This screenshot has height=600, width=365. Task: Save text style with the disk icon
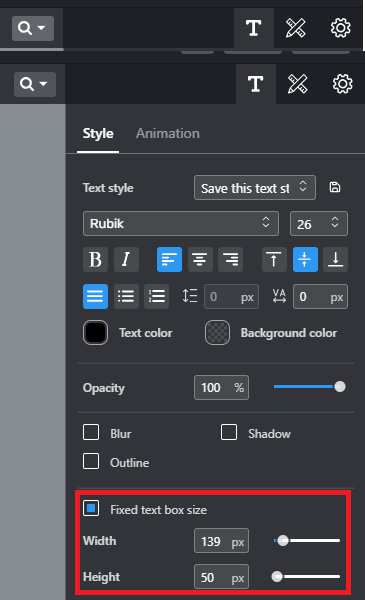335,188
